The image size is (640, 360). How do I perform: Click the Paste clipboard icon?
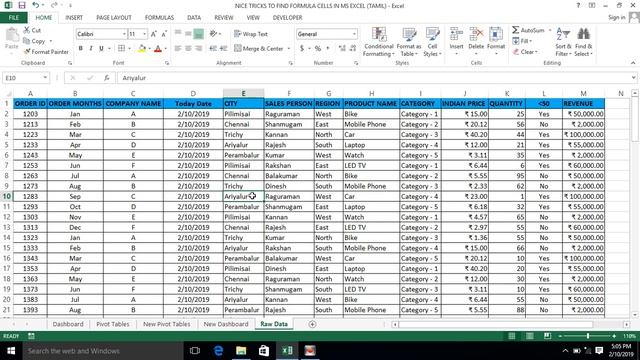pos(12,36)
